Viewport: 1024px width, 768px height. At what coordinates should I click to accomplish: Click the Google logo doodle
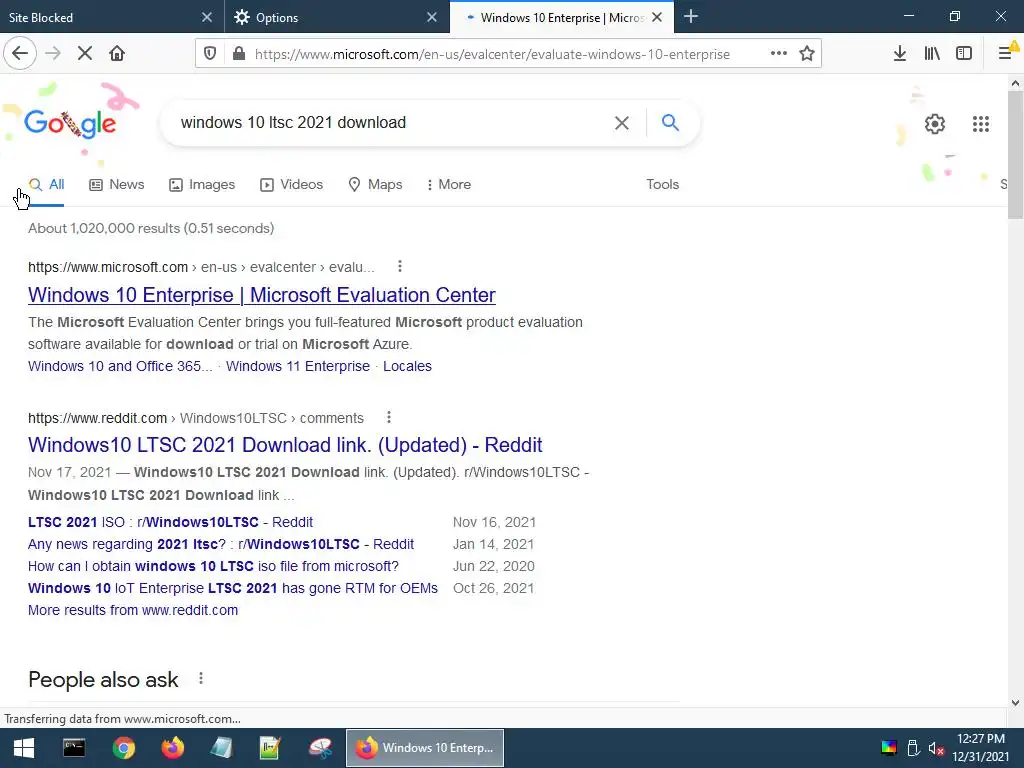(x=70, y=123)
